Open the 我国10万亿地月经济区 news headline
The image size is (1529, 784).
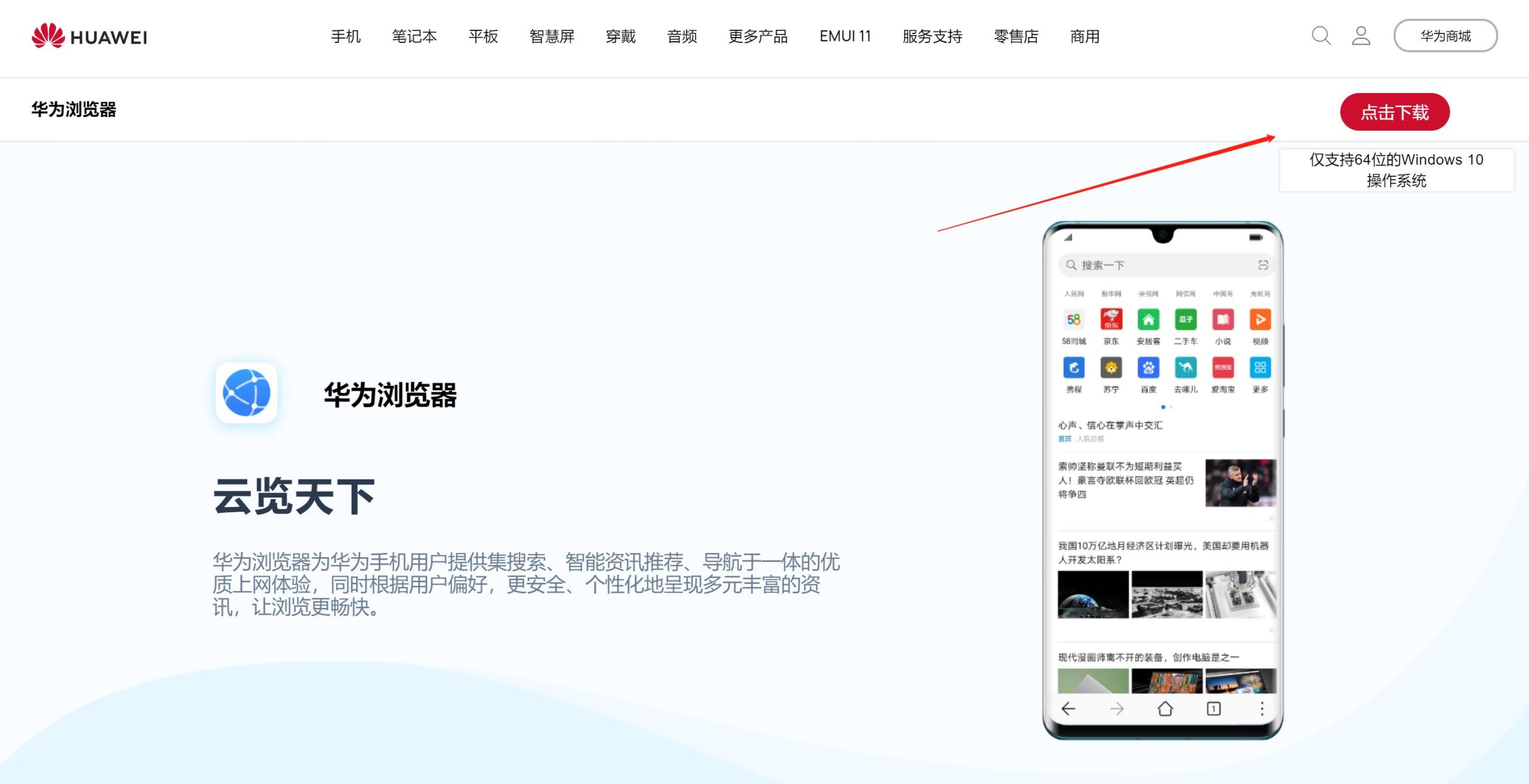coord(1163,552)
